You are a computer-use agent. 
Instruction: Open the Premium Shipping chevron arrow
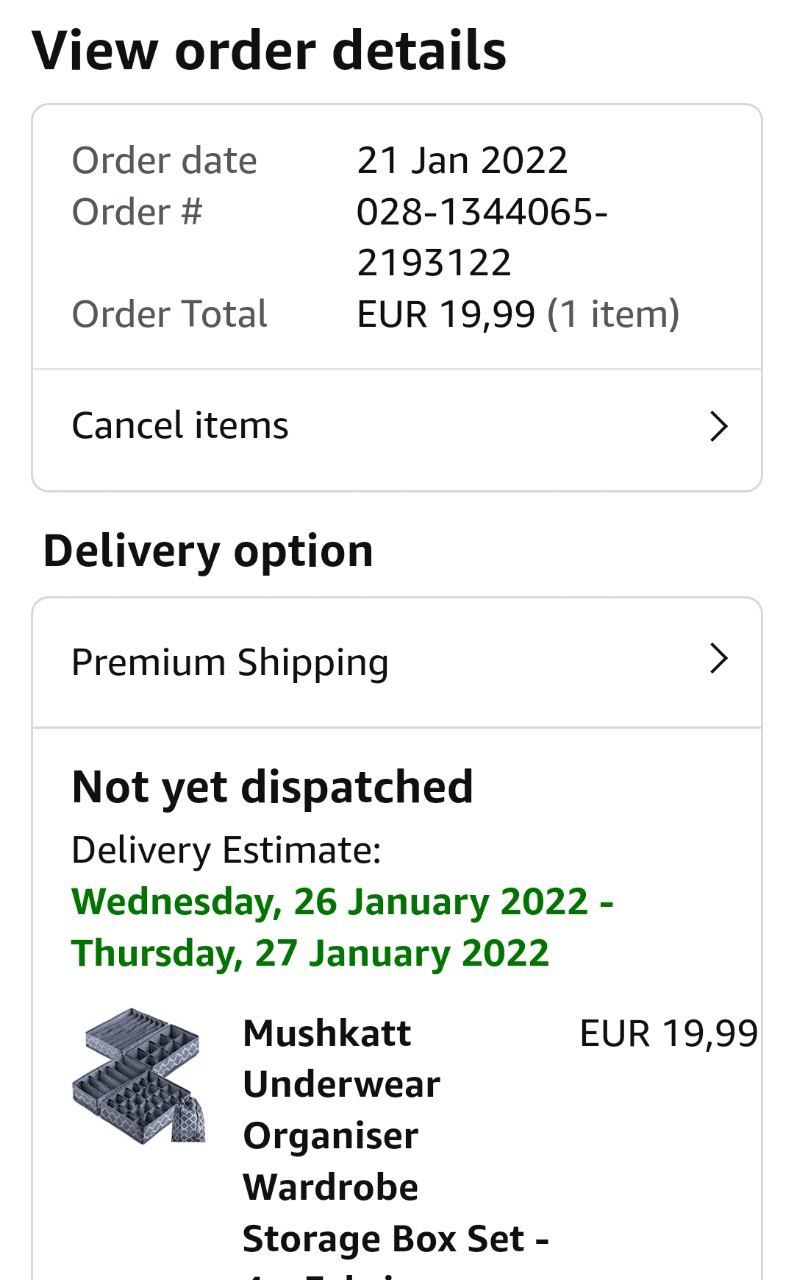coord(718,659)
